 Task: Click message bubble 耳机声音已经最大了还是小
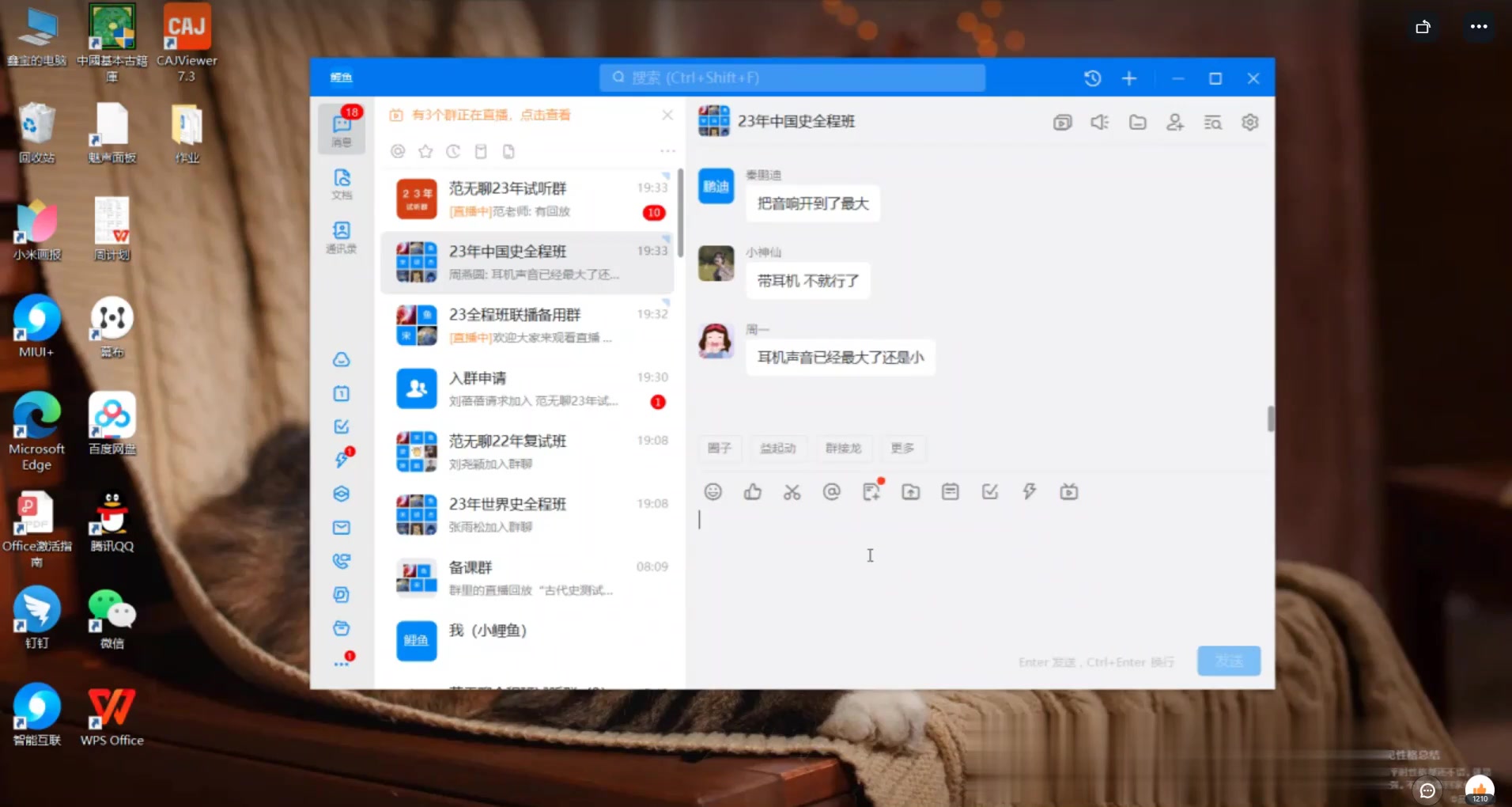click(841, 358)
